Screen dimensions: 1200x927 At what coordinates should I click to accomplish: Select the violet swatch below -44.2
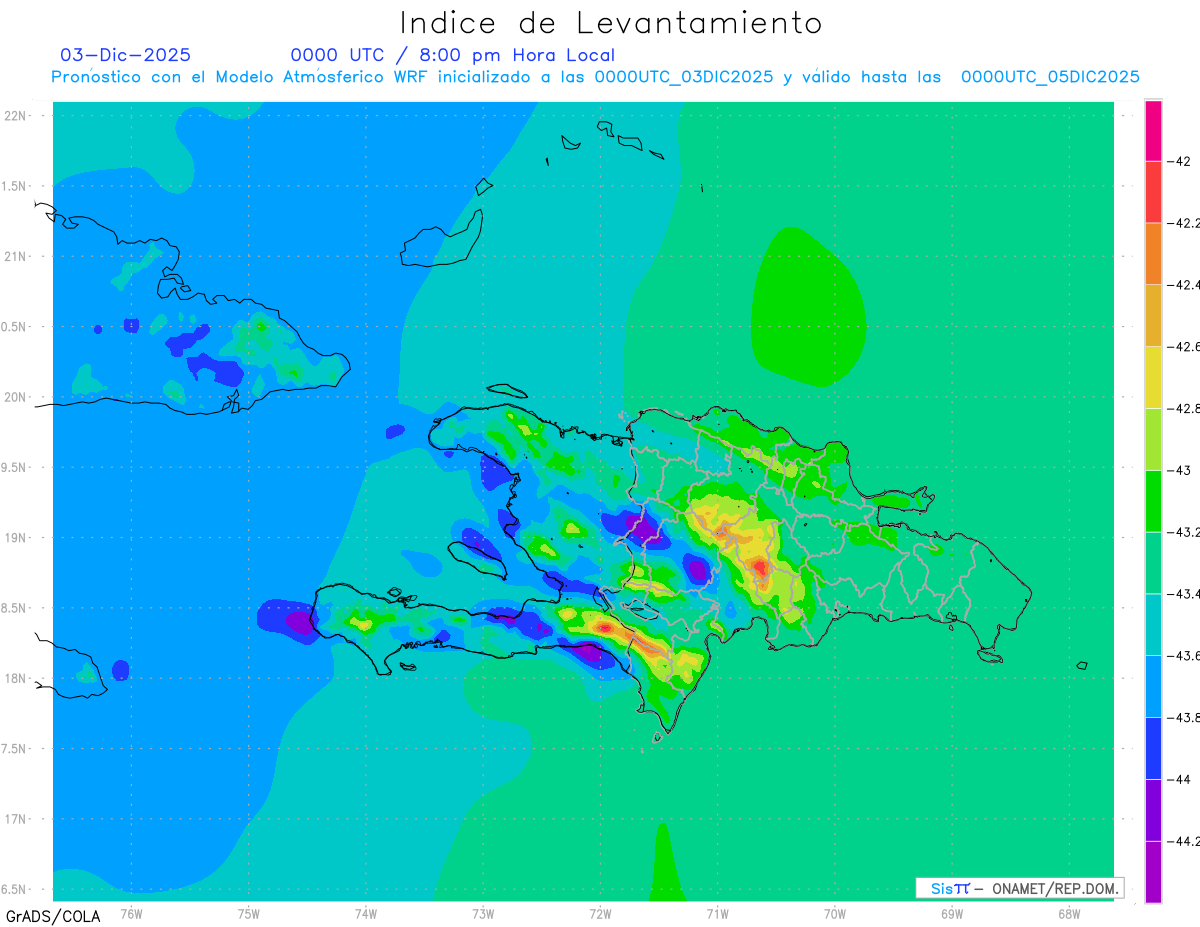tap(1153, 872)
